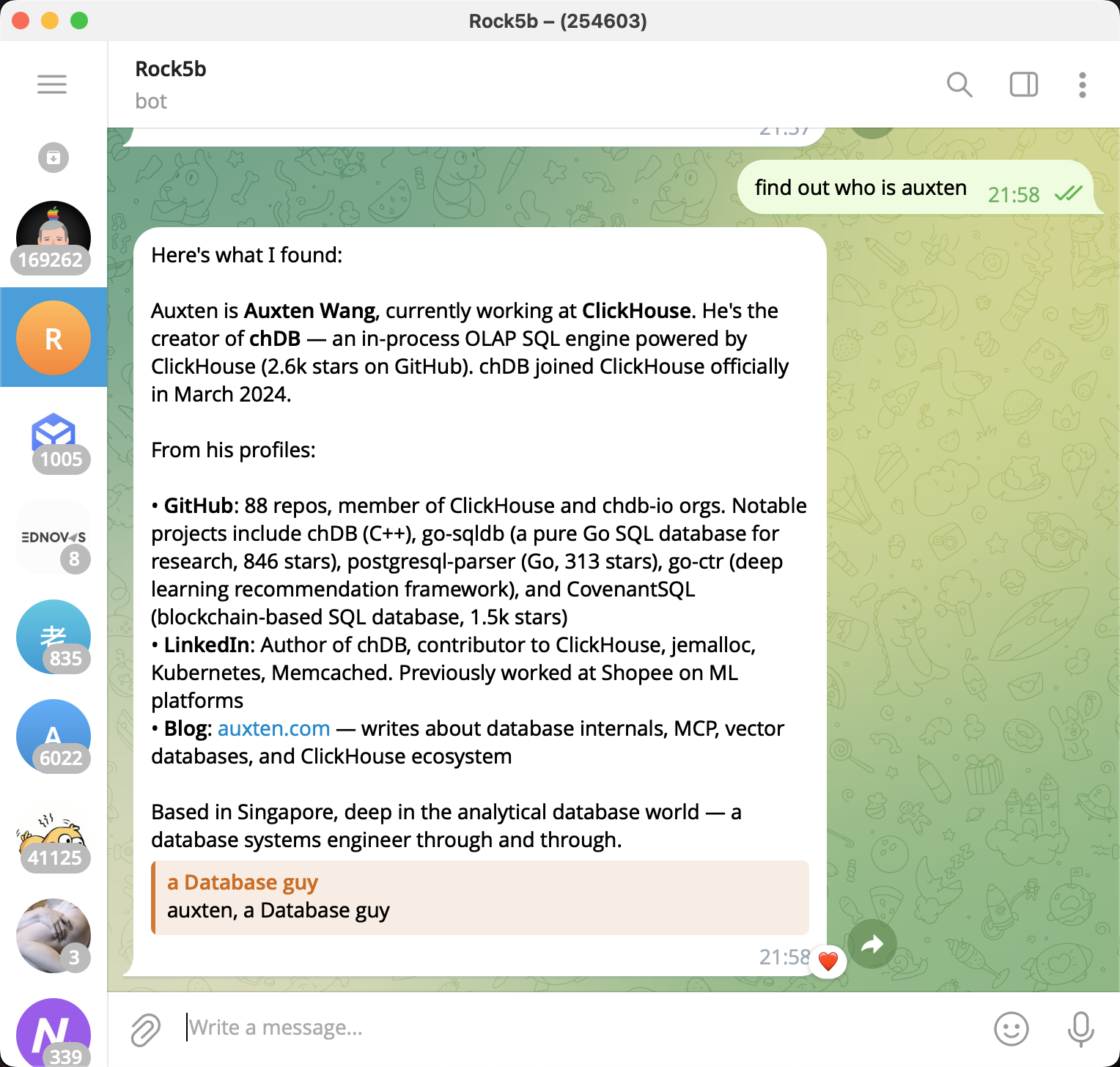Visit the auxten.com link

[273, 728]
